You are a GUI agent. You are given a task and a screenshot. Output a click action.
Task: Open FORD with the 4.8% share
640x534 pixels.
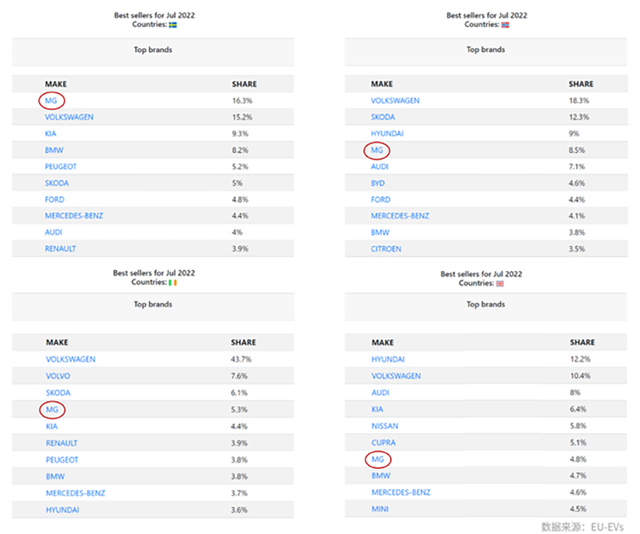(x=55, y=199)
